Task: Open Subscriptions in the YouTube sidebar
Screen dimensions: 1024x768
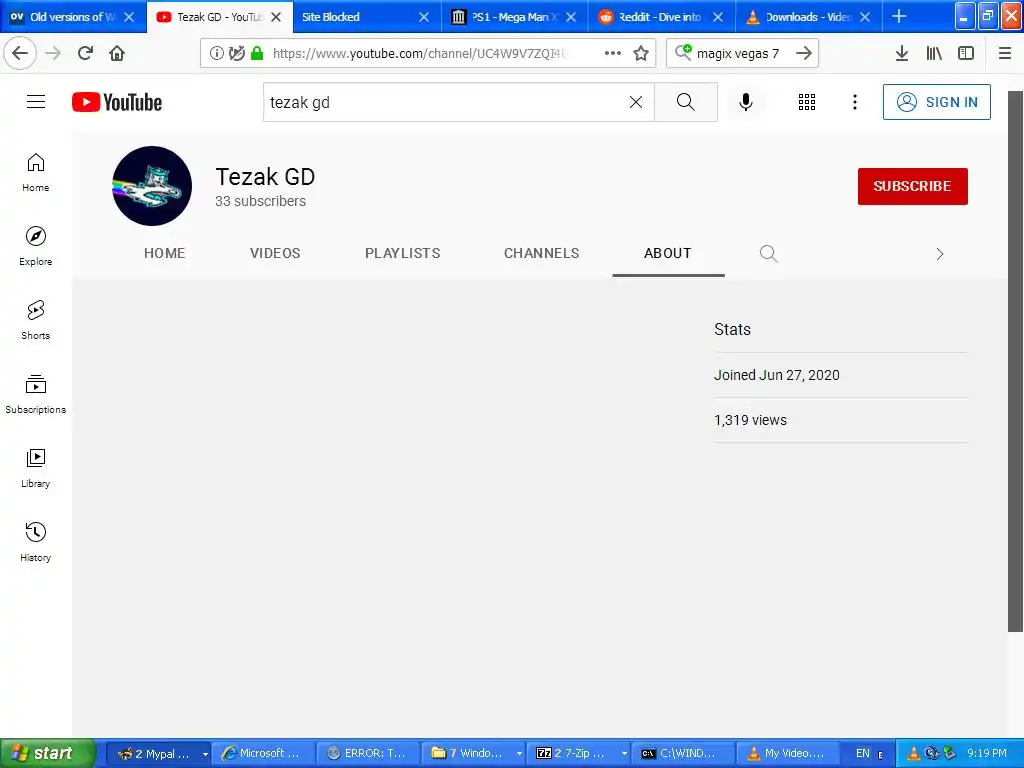Action: pyautogui.click(x=36, y=394)
